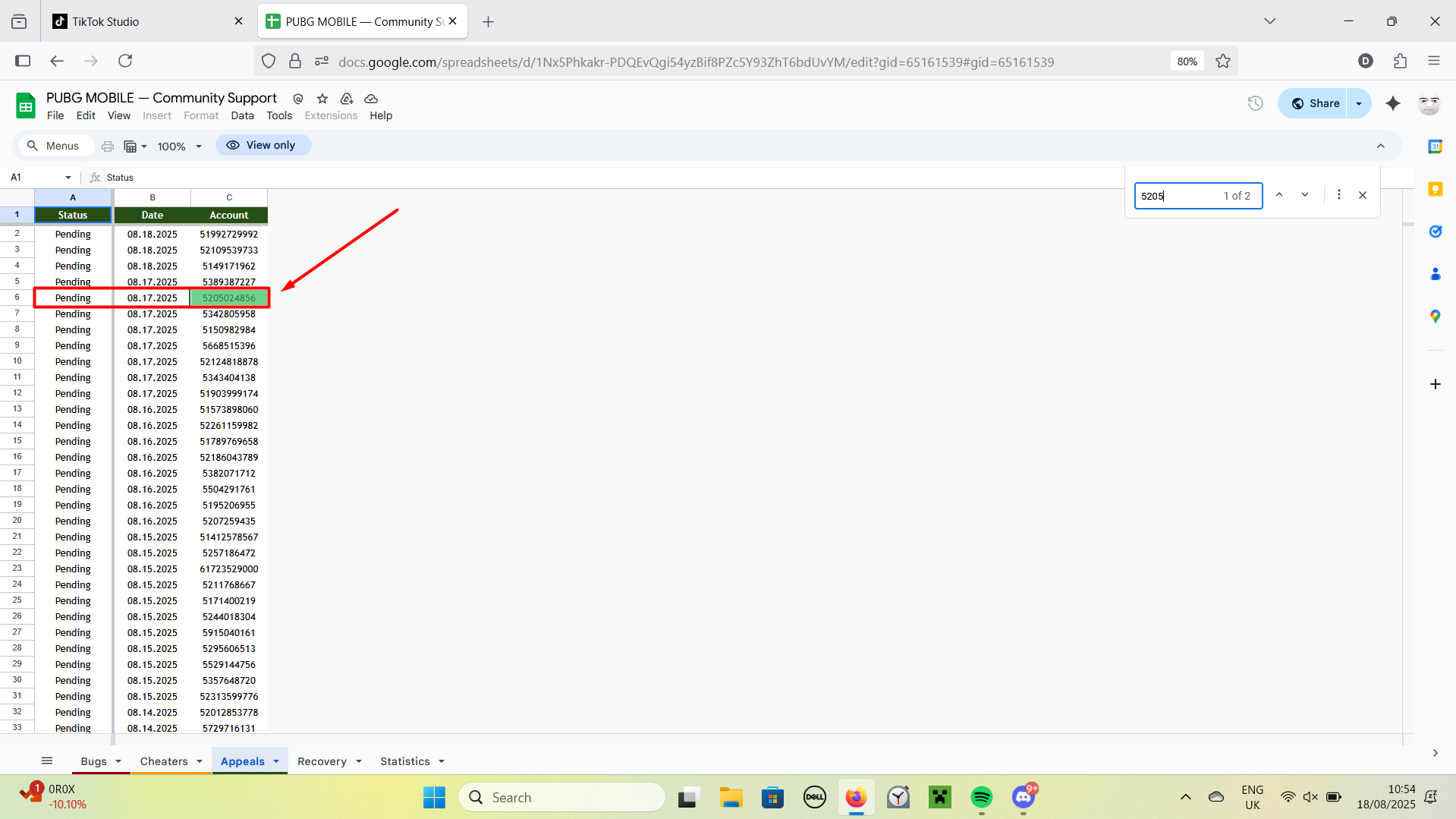Go to previous search result
This screenshot has width=1456, height=819.
pyautogui.click(x=1279, y=195)
